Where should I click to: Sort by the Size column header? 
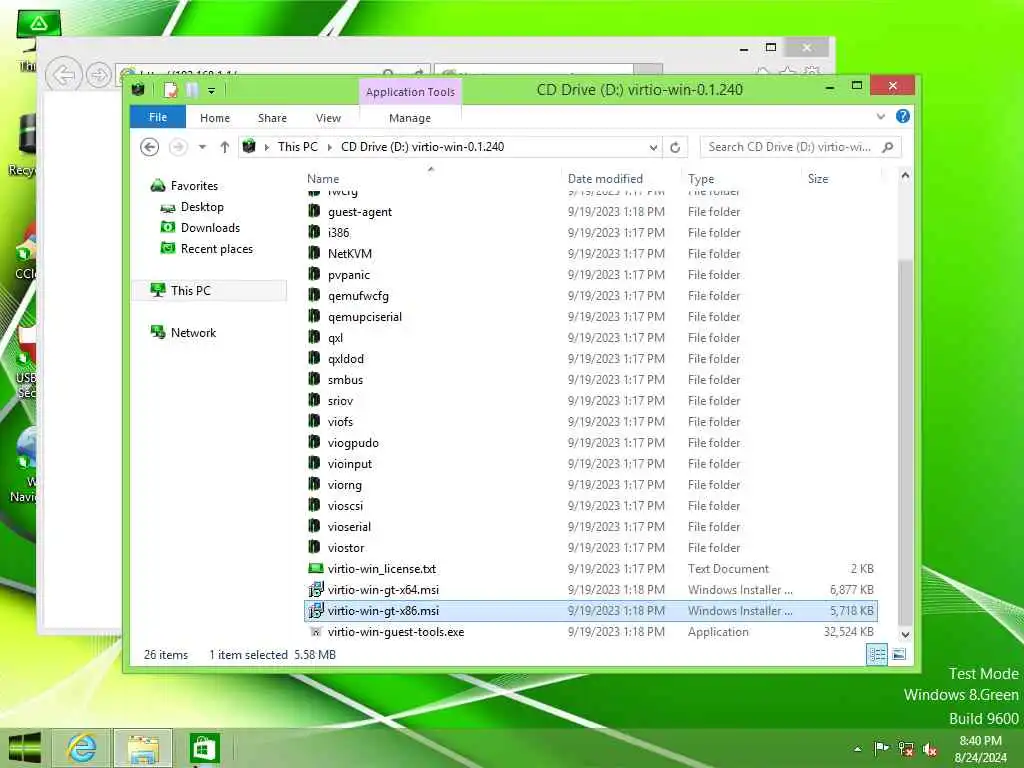[818, 178]
